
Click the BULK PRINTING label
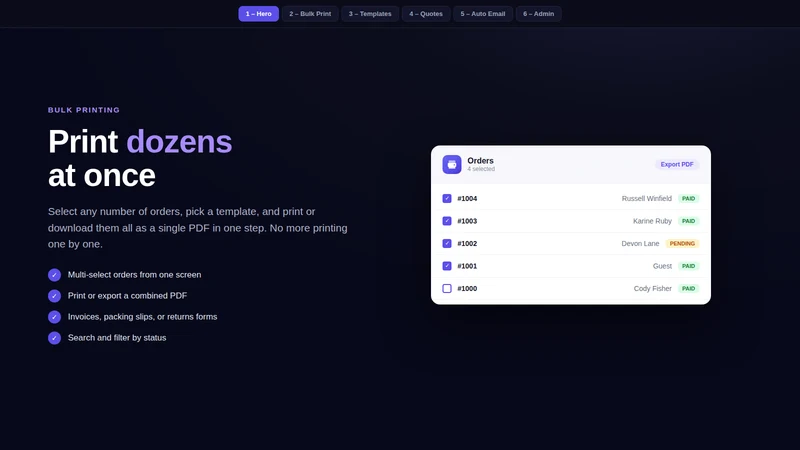[x=84, y=110]
